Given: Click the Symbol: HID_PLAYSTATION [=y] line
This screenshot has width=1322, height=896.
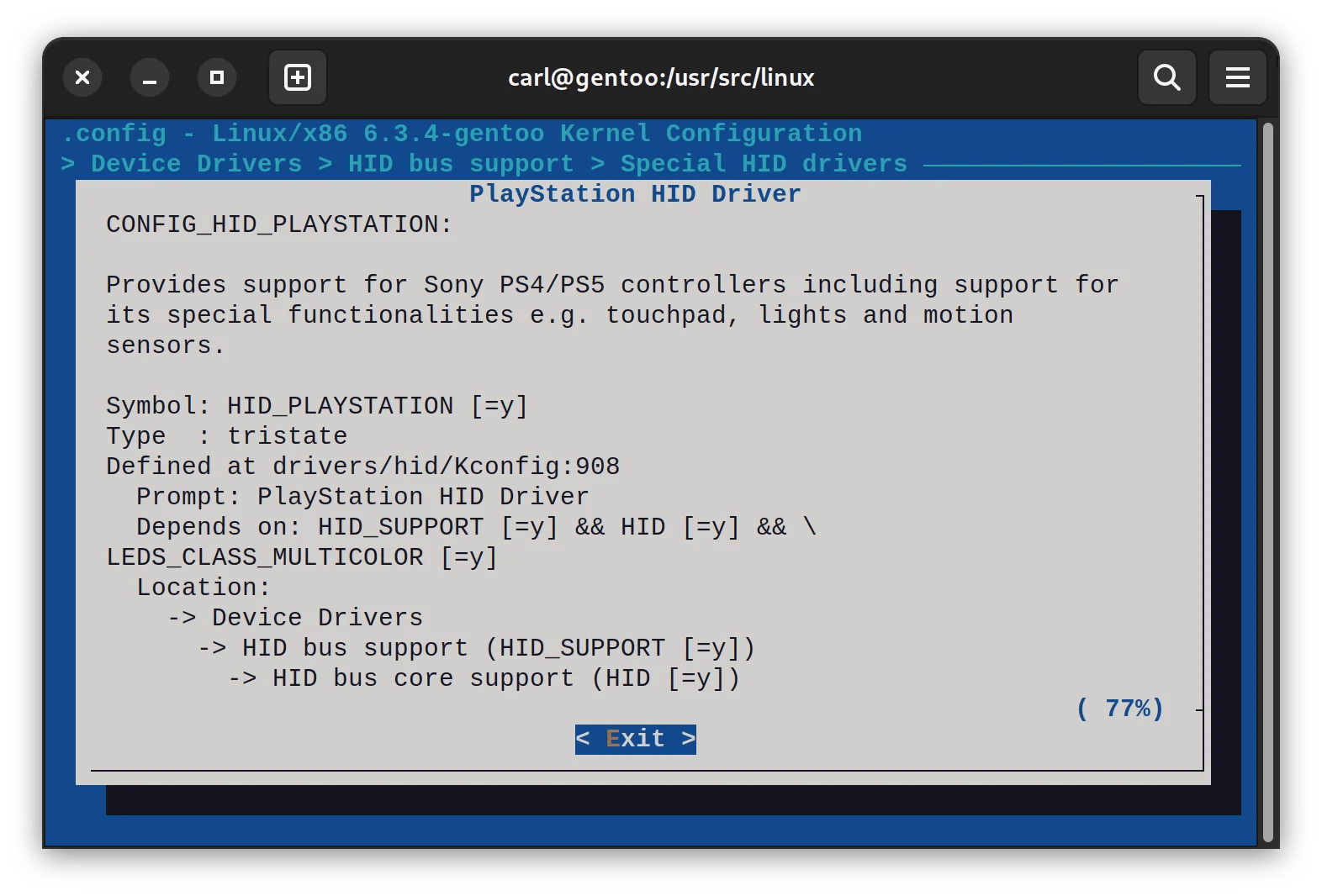Looking at the screenshot, I should tap(317, 406).
